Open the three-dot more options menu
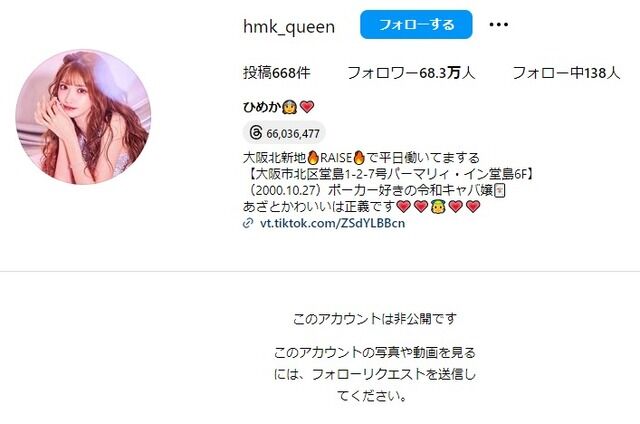The height and width of the screenshot is (424, 640). pos(498,24)
